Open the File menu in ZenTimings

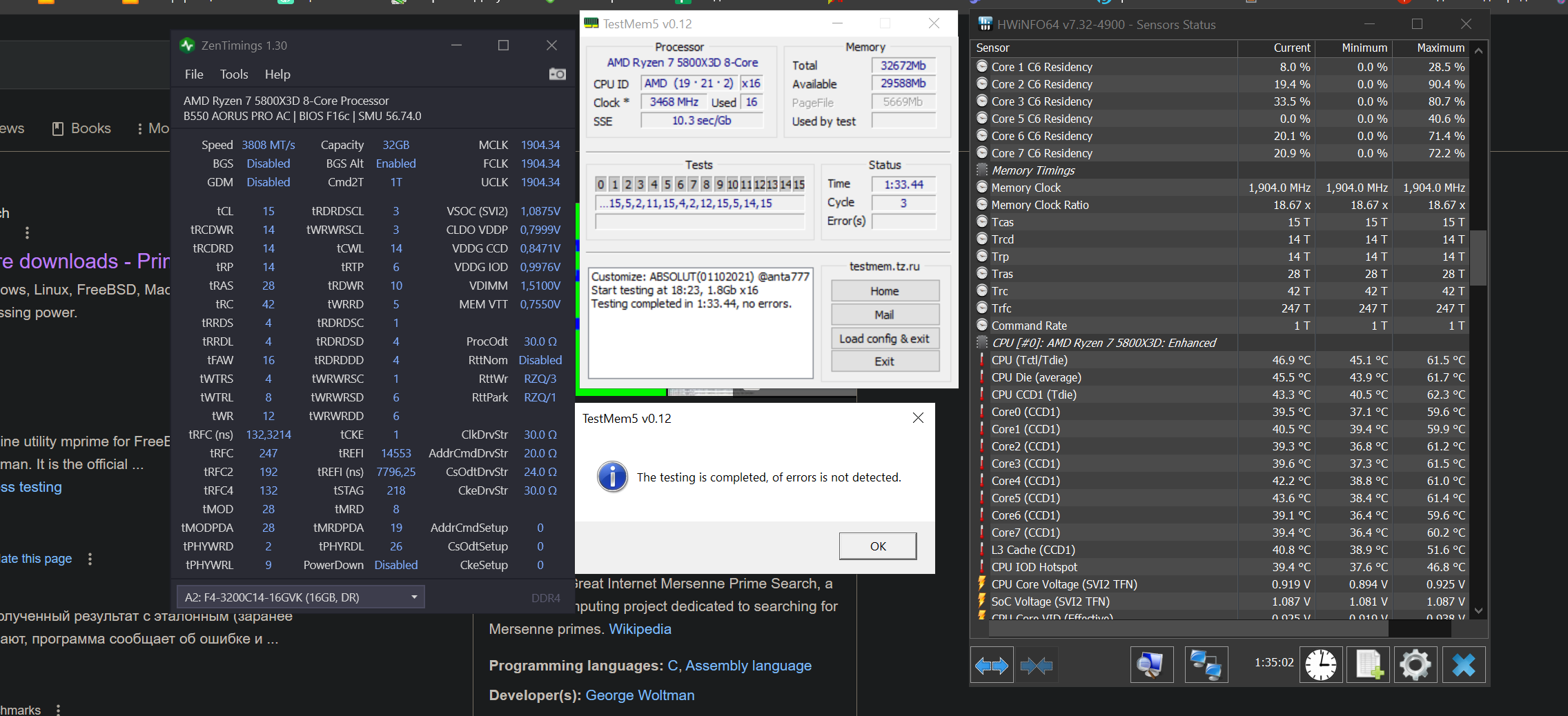(194, 74)
